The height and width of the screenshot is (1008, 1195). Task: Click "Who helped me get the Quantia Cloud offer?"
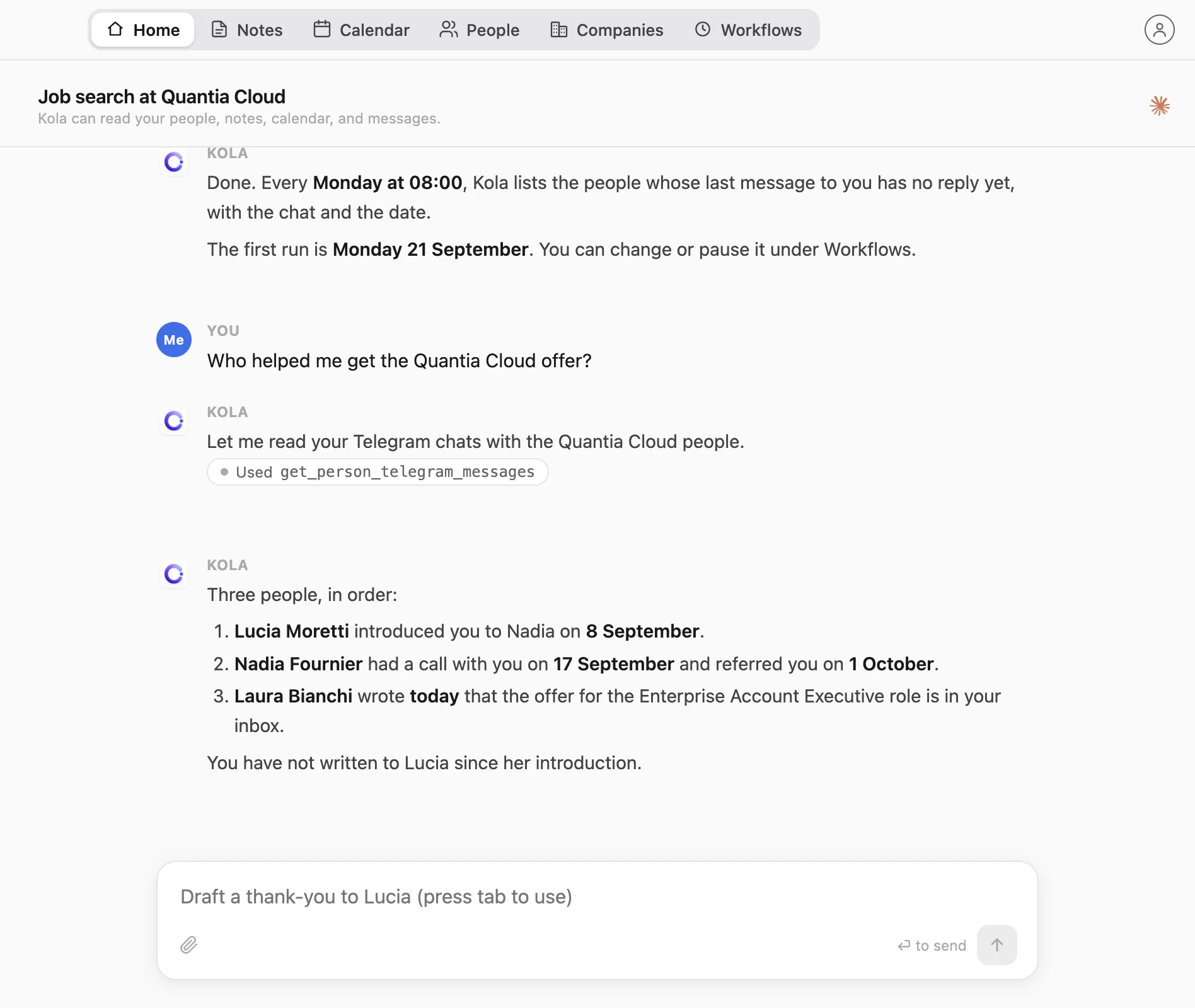pyautogui.click(x=400, y=360)
